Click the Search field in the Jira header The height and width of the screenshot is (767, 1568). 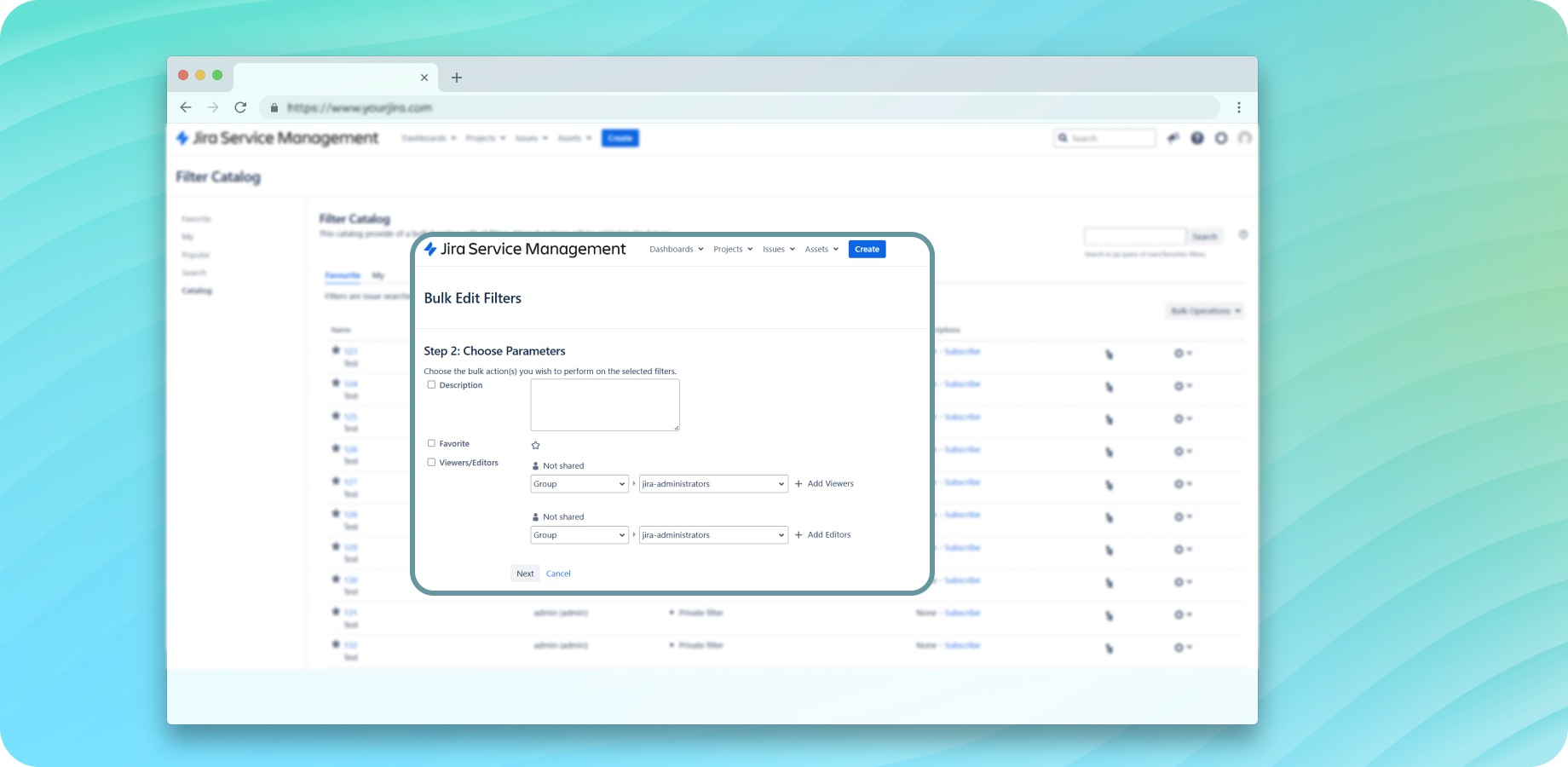(x=1104, y=138)
